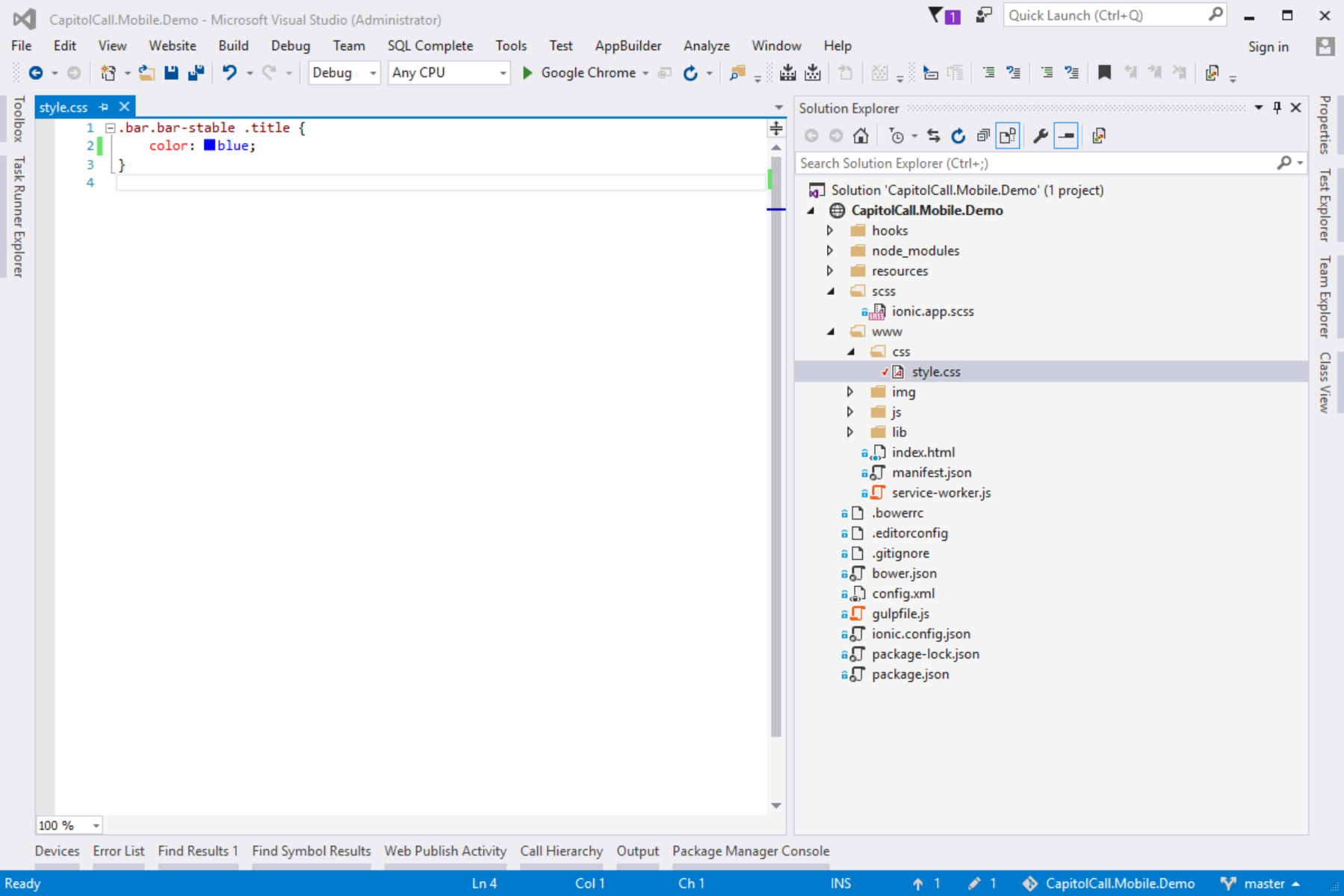Expand the img folder
This screenshot has width=1344, height=896.
(850, 392)
